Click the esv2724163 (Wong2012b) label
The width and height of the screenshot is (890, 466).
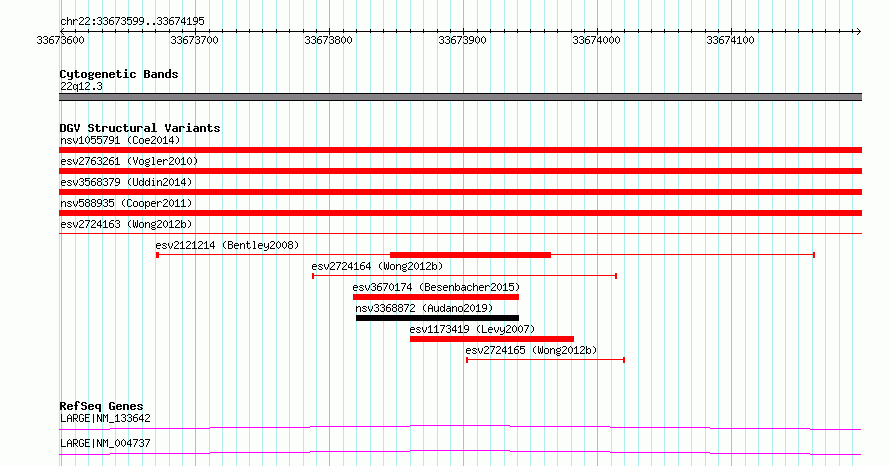click(x=127, y=224)
